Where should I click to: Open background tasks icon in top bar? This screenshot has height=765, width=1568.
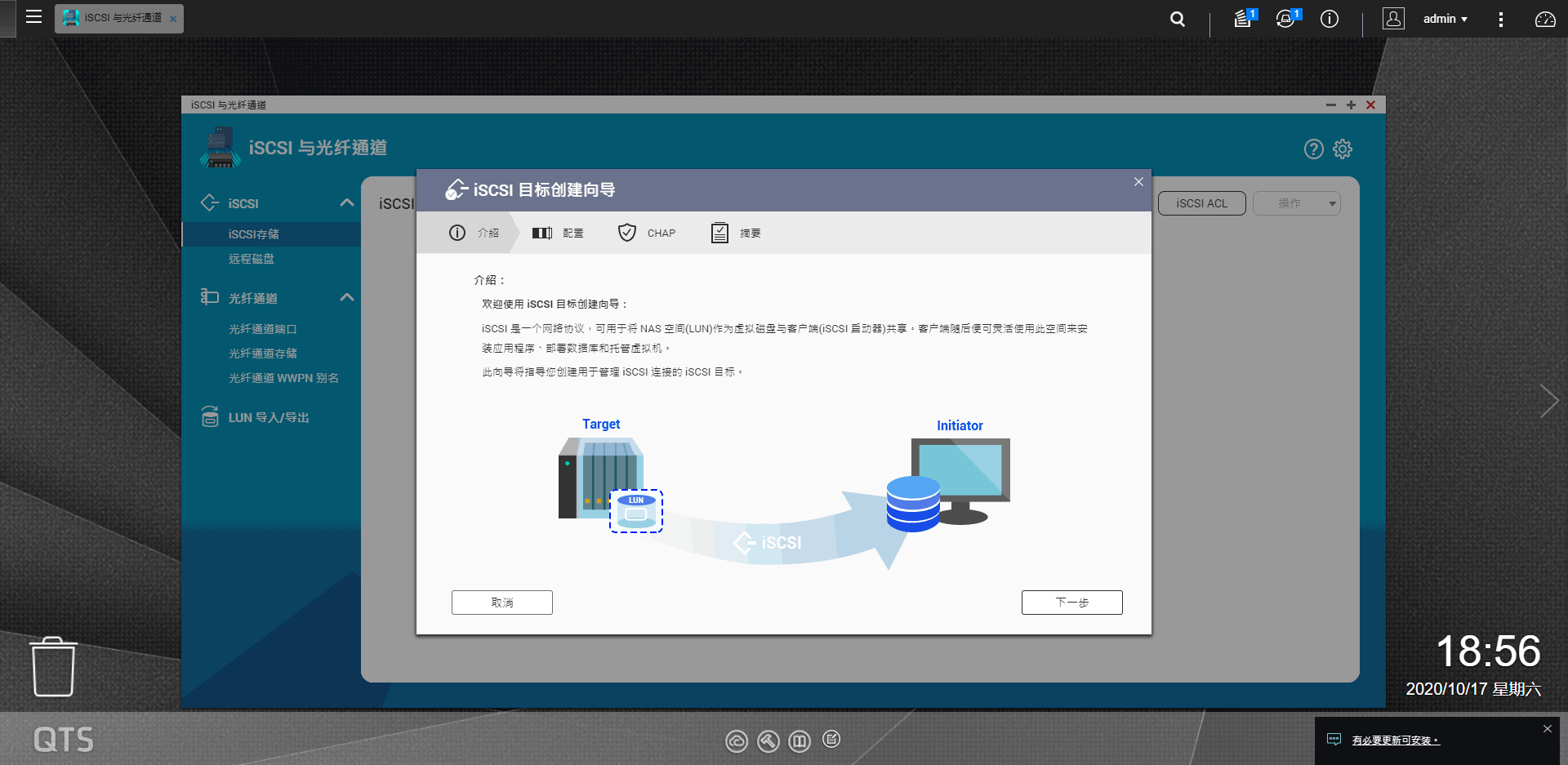1244,18
